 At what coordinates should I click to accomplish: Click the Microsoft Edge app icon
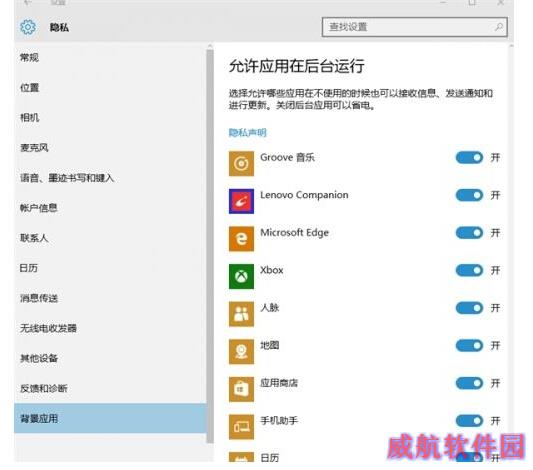[241, 239]
